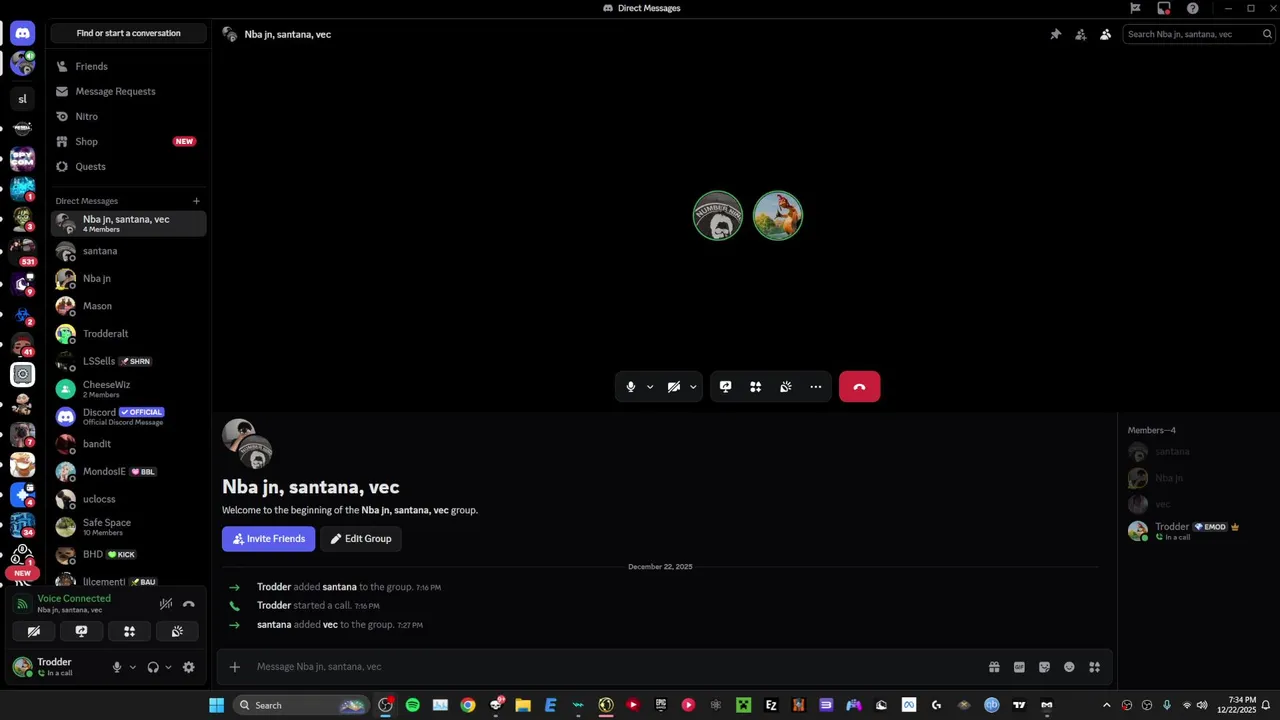Click the plus attach button in message box
The image size is (1280, 720).
234,667
